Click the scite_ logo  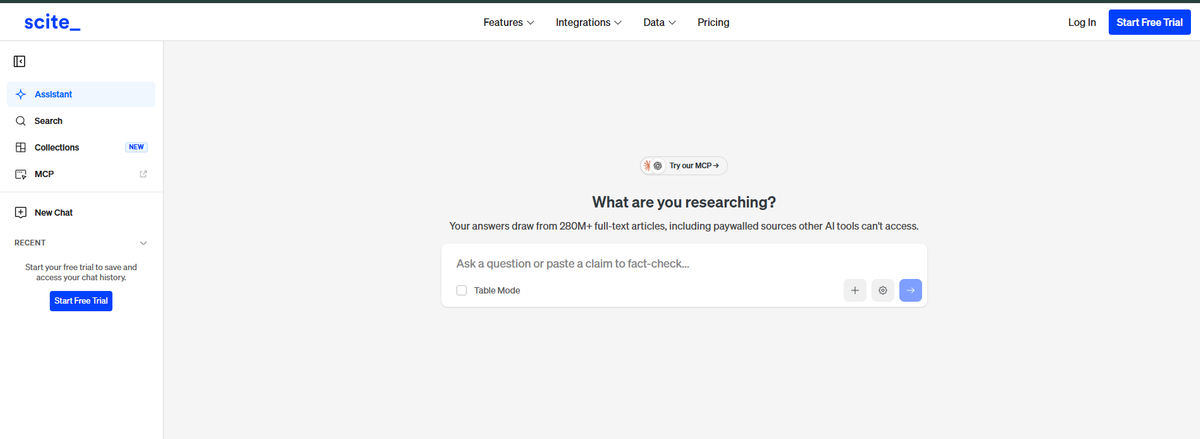51,21
